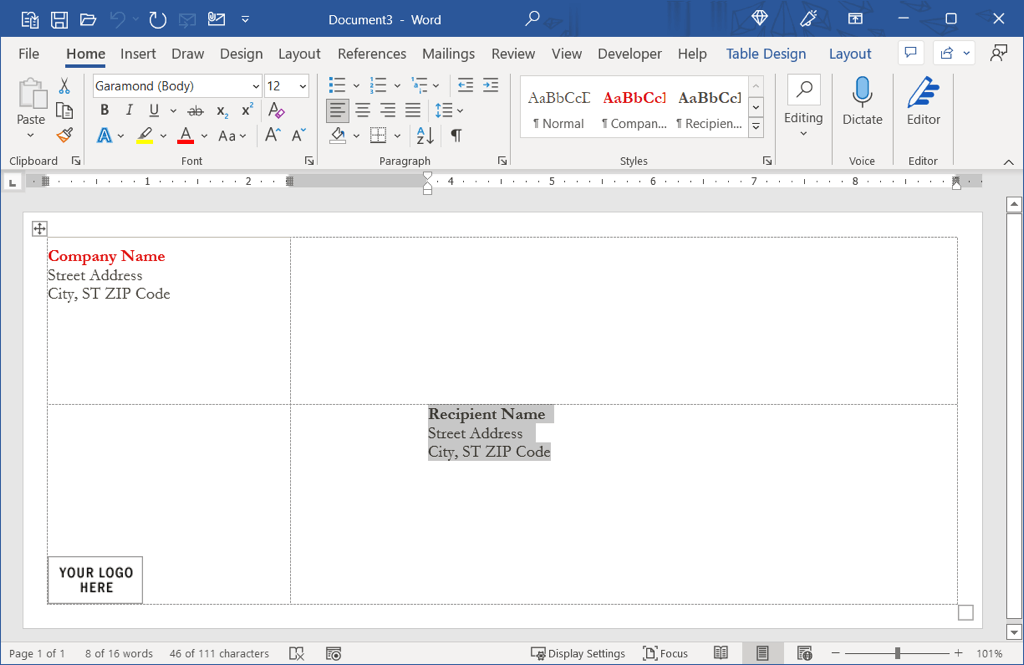The image size is (1024, 665).
Task: Enable Focus mode from the status bar
Action: [665, 653]
